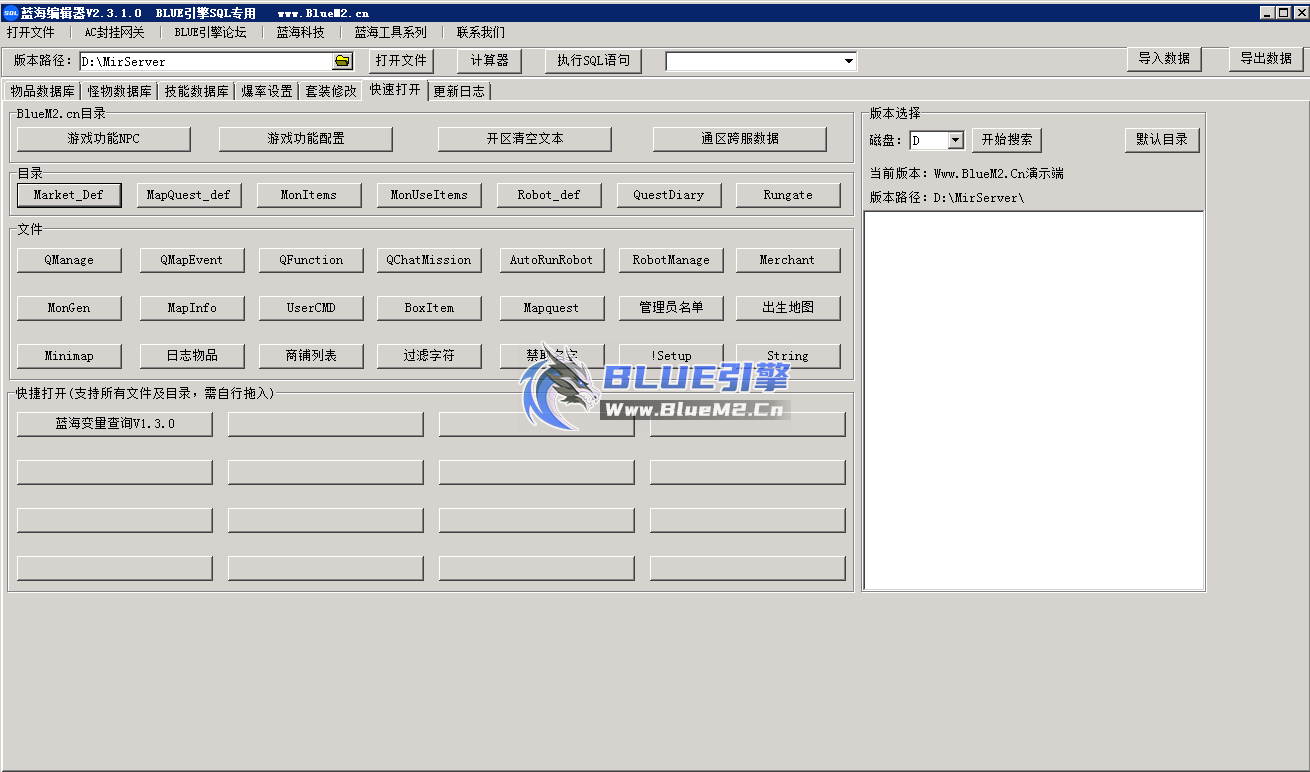Switch to the 技能数据库 tab
The image size is (1310, 772).
coord(196,91)
